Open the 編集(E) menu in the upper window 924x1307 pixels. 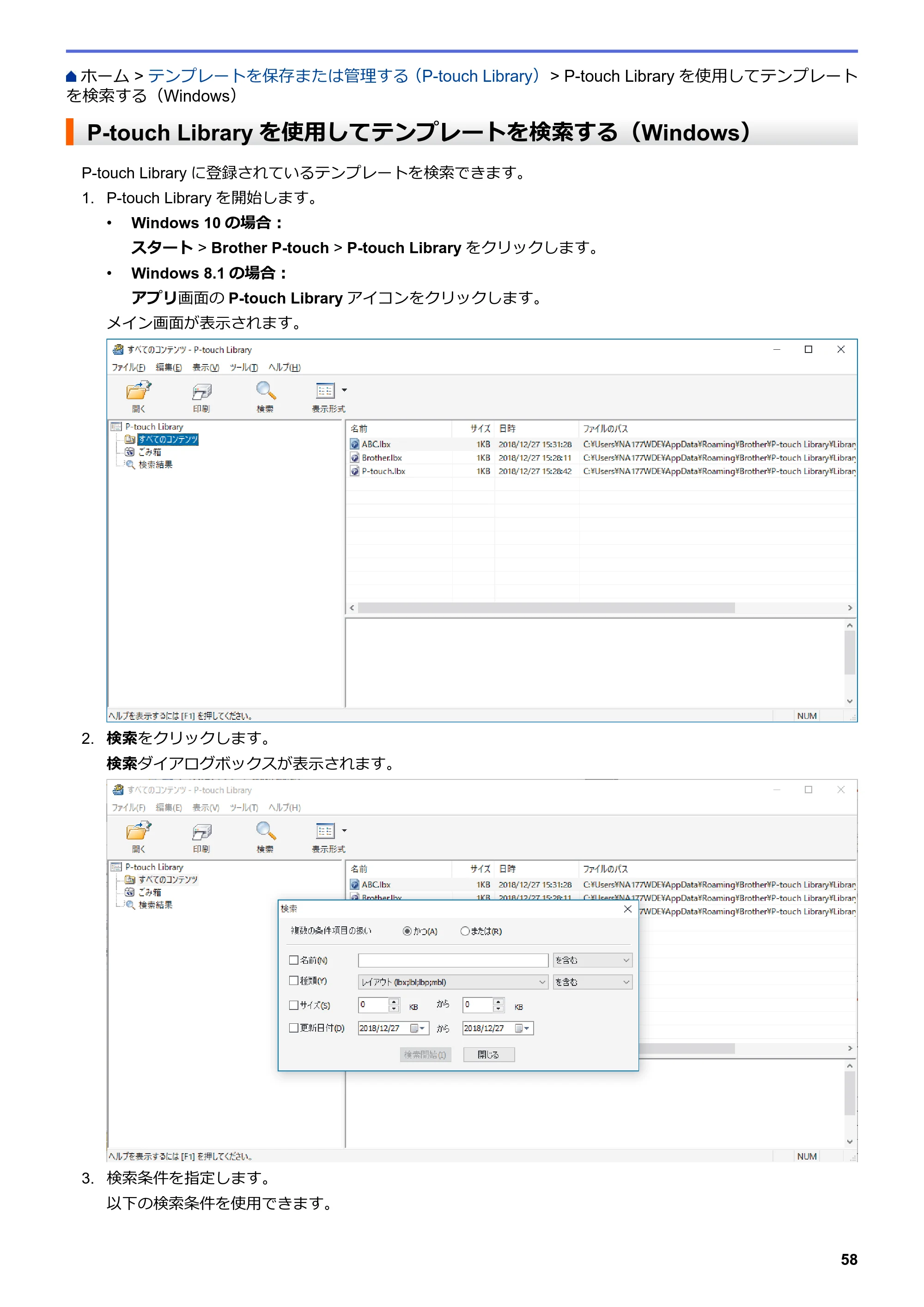169,367
